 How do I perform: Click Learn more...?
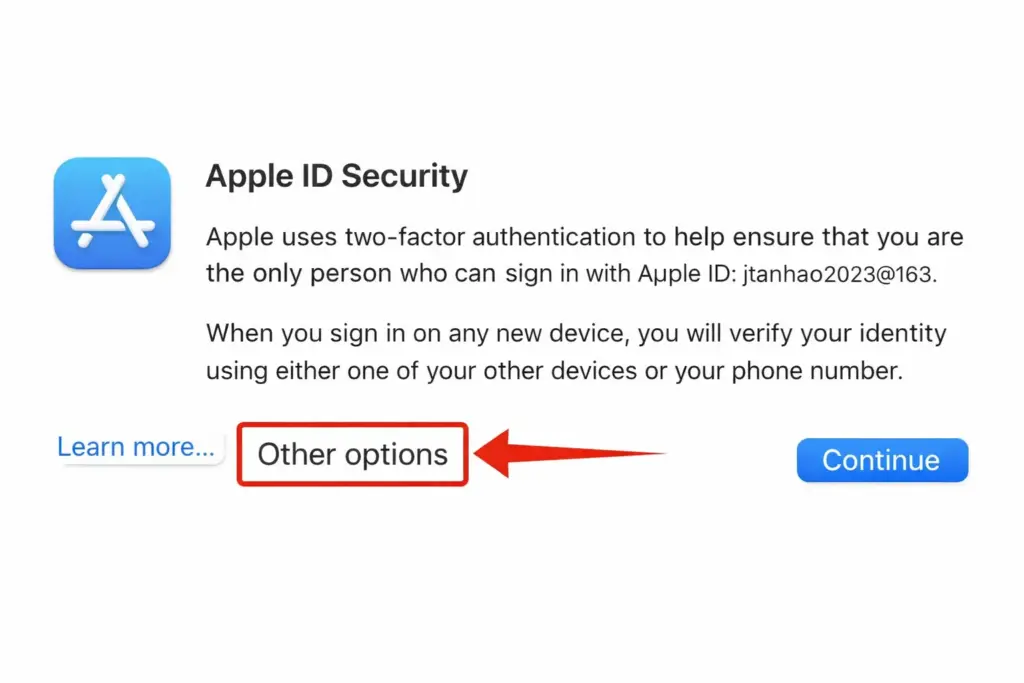(x=137, y=446)
